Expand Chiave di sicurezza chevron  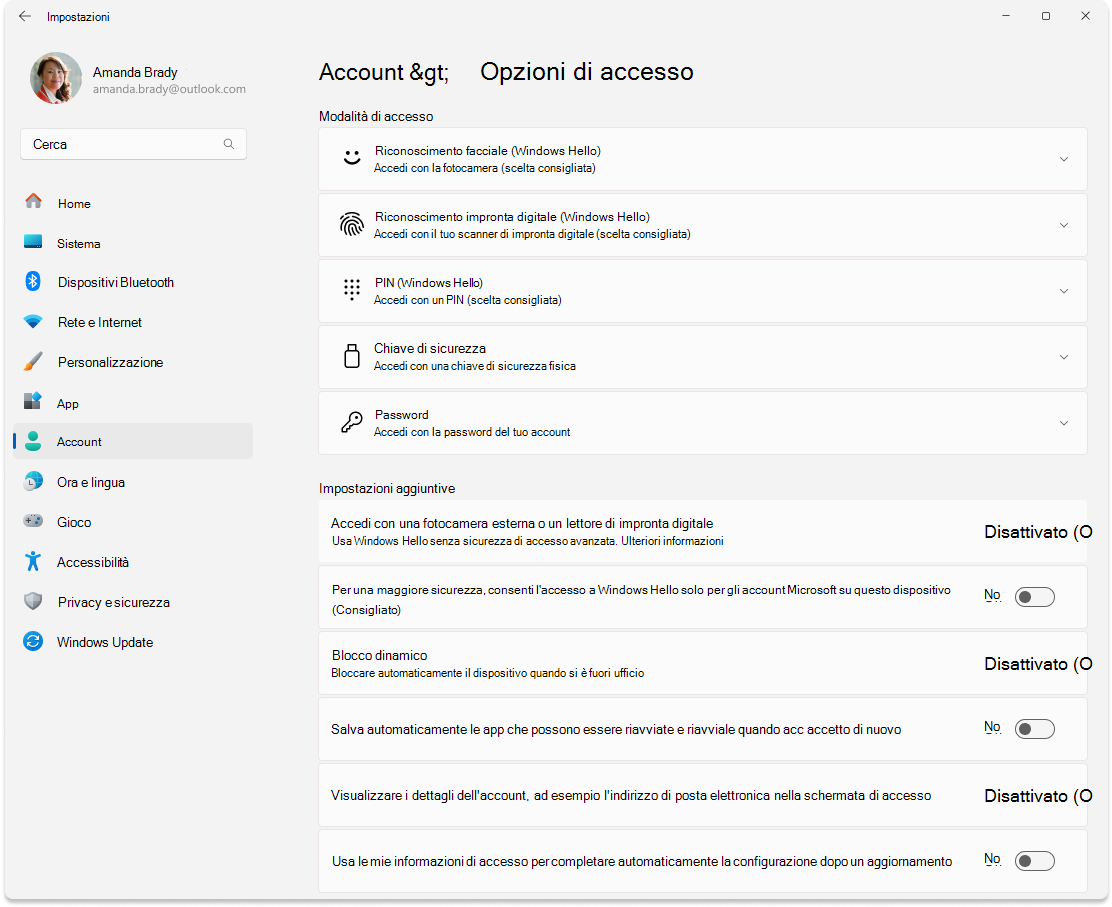click(x=1064, y=357)
